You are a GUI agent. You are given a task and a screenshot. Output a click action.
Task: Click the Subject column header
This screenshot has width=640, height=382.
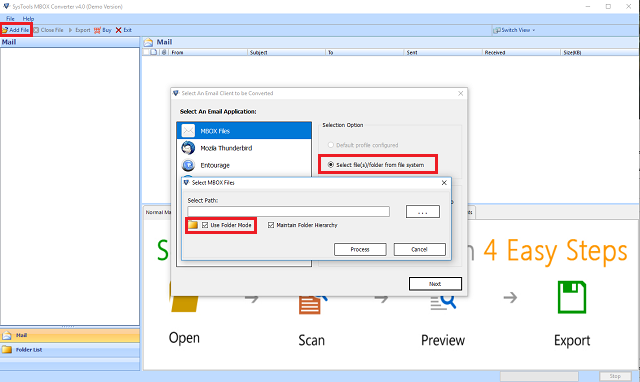point(286,53)
